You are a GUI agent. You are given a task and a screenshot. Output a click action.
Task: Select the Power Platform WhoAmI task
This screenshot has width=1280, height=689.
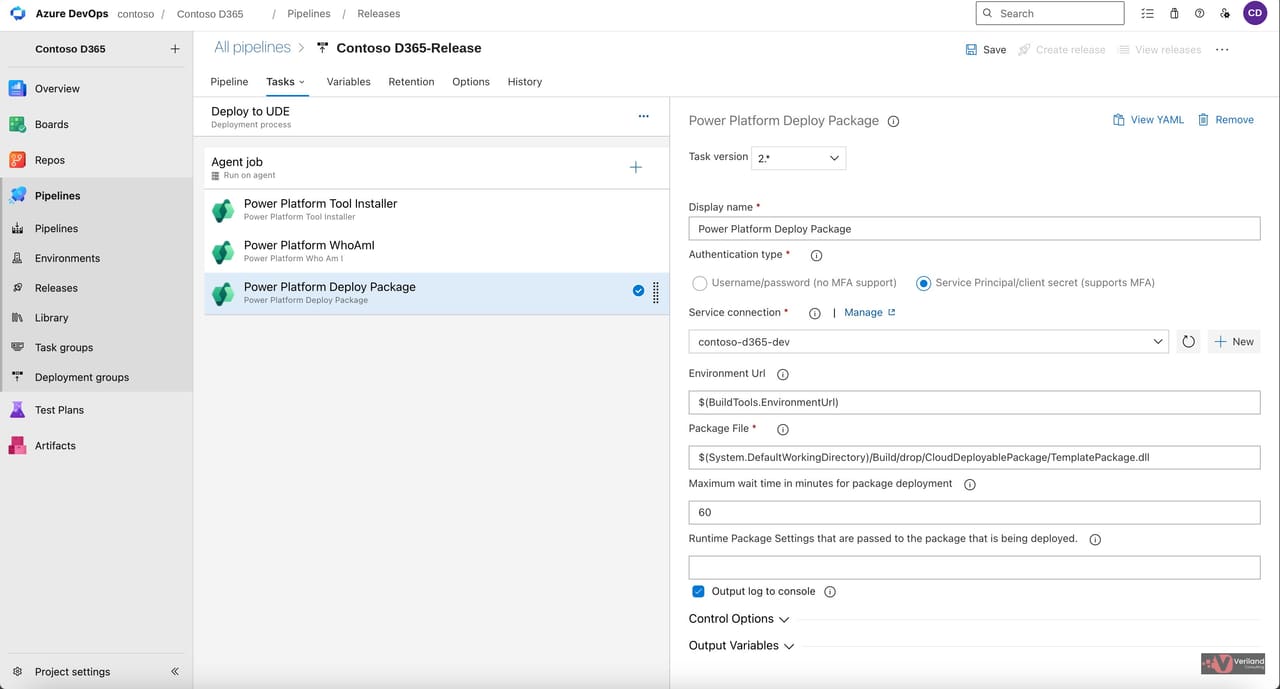click(437, 251)
